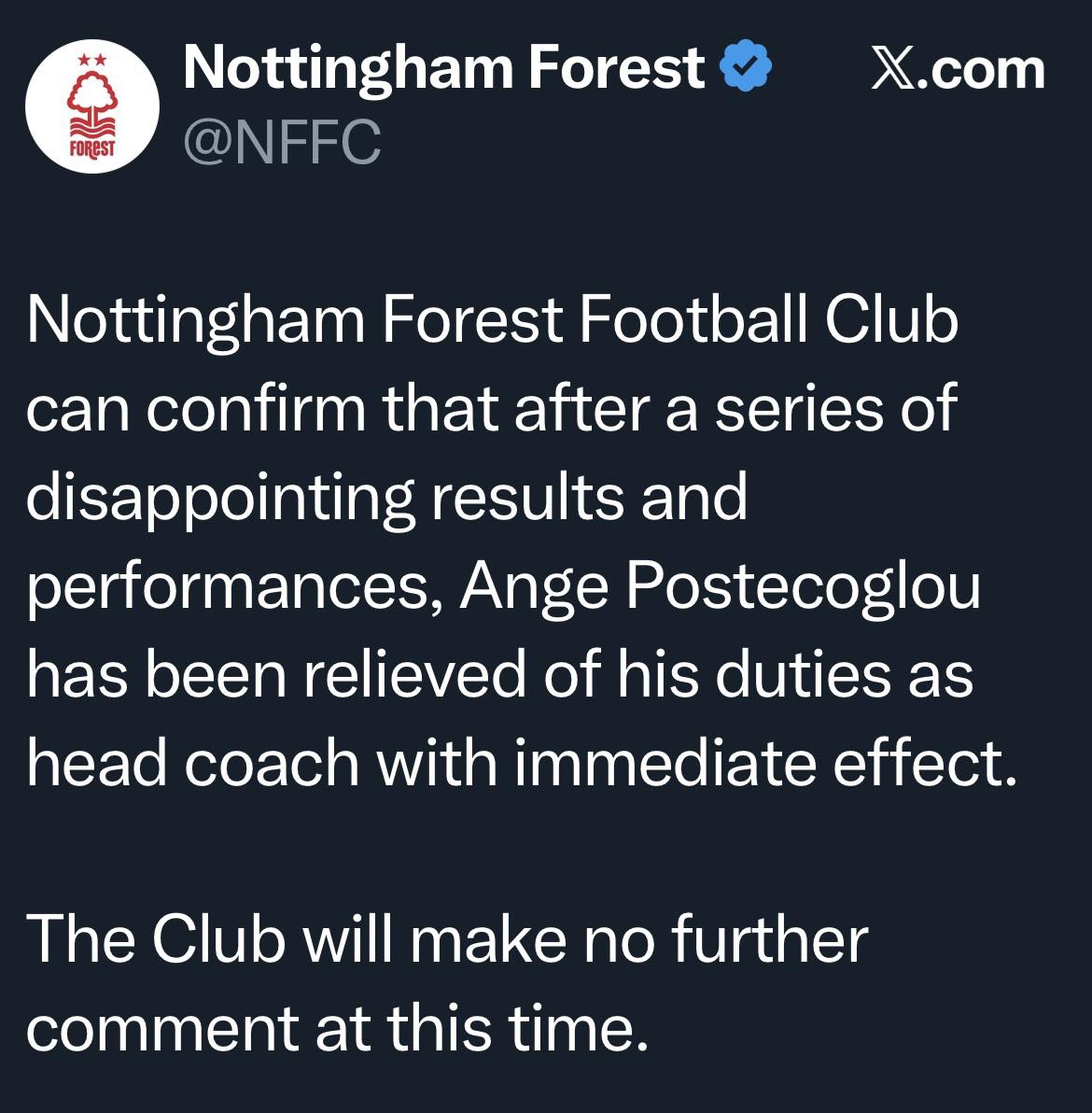The width and height of the screenshot is (1092, 1113).
Task: Click the Nottingham Forest profile avatar
Action: tap(91, 106)
